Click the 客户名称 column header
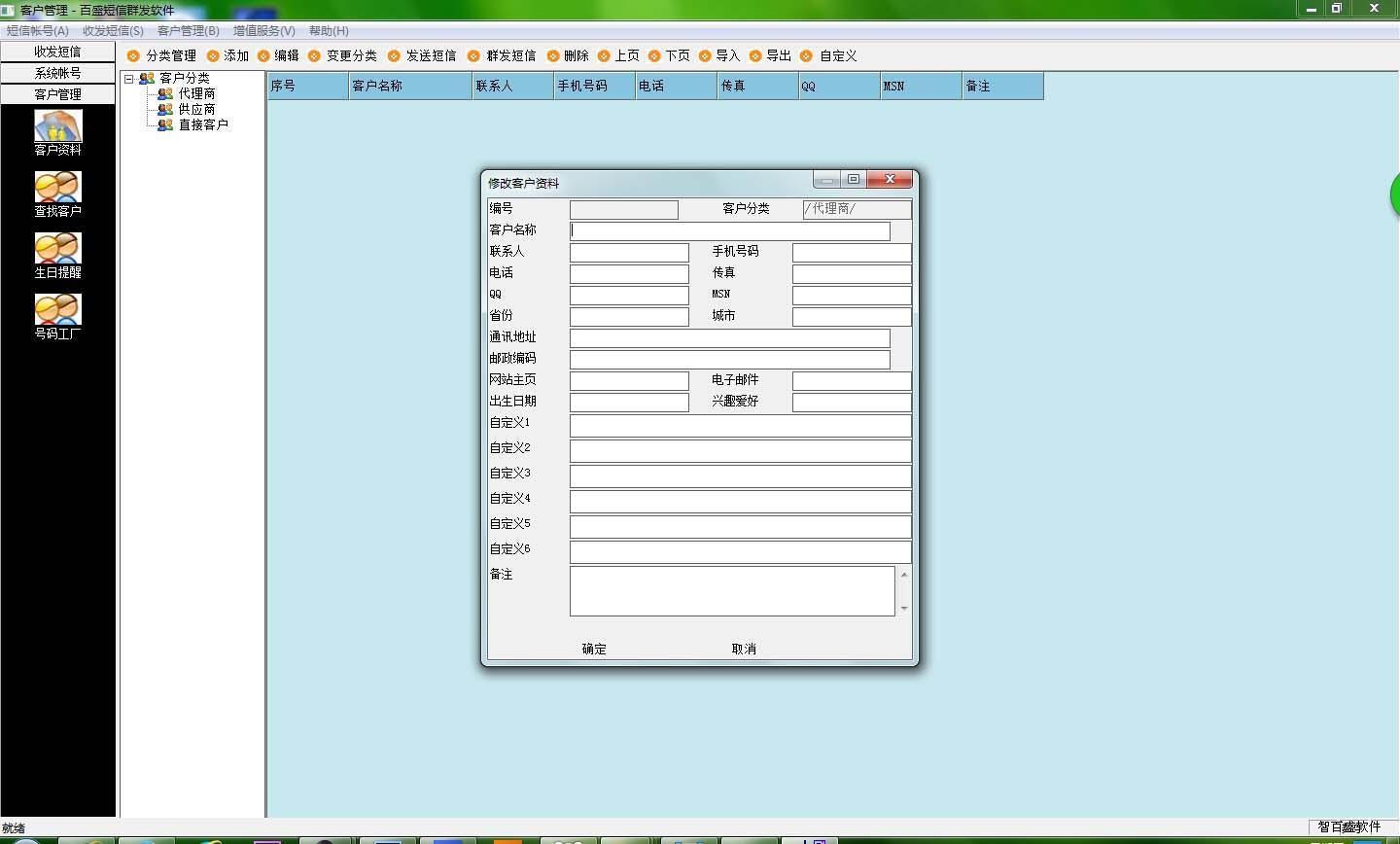Image resolution: width=1400 pixels, height=844 pixels. 410,86
